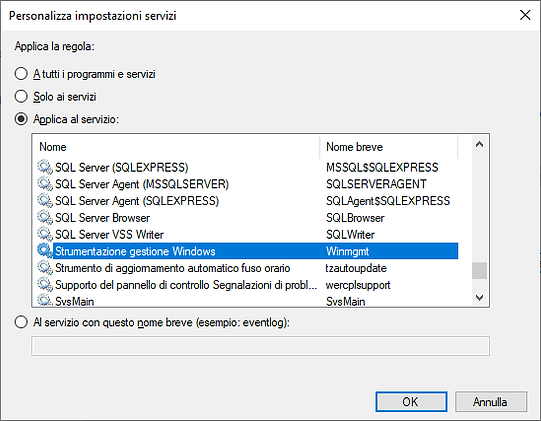Select the SysMain service name
Viewport: 541px width, 421px height.
75,301
